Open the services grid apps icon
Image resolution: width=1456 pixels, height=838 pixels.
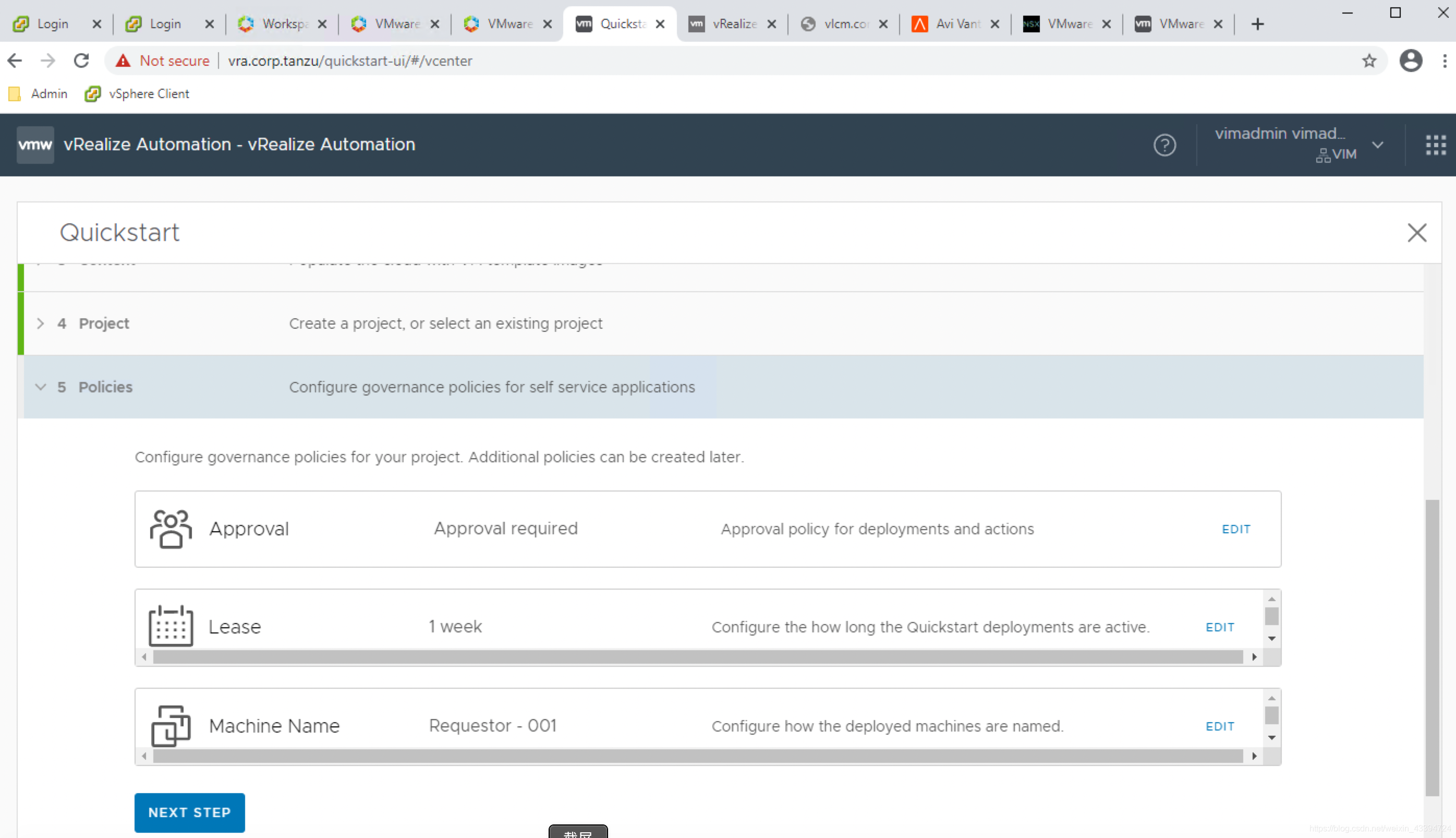tap(1435, 145)
